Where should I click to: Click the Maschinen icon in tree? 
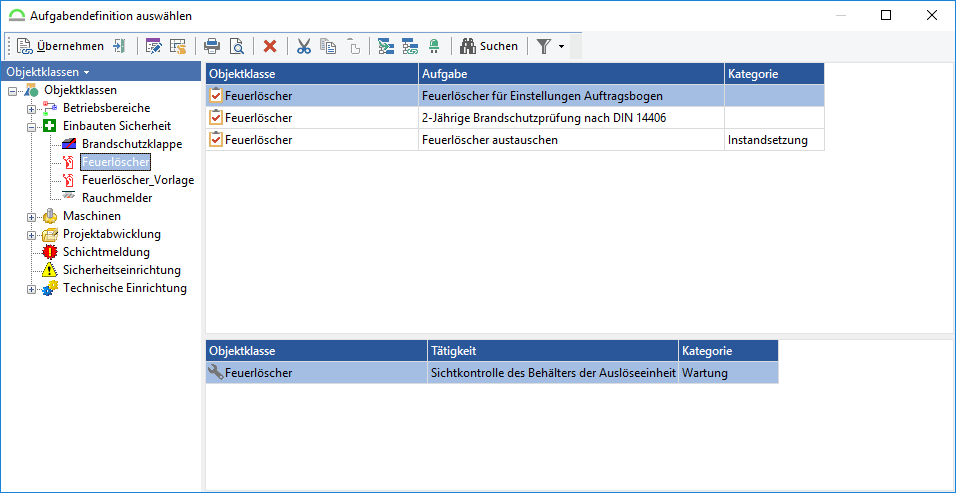pos(50,216)
